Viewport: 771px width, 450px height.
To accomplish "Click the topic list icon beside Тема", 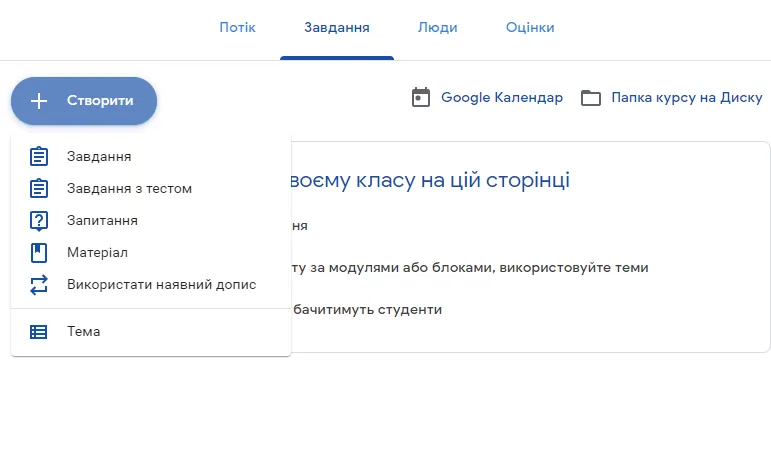I will [39, 332].
